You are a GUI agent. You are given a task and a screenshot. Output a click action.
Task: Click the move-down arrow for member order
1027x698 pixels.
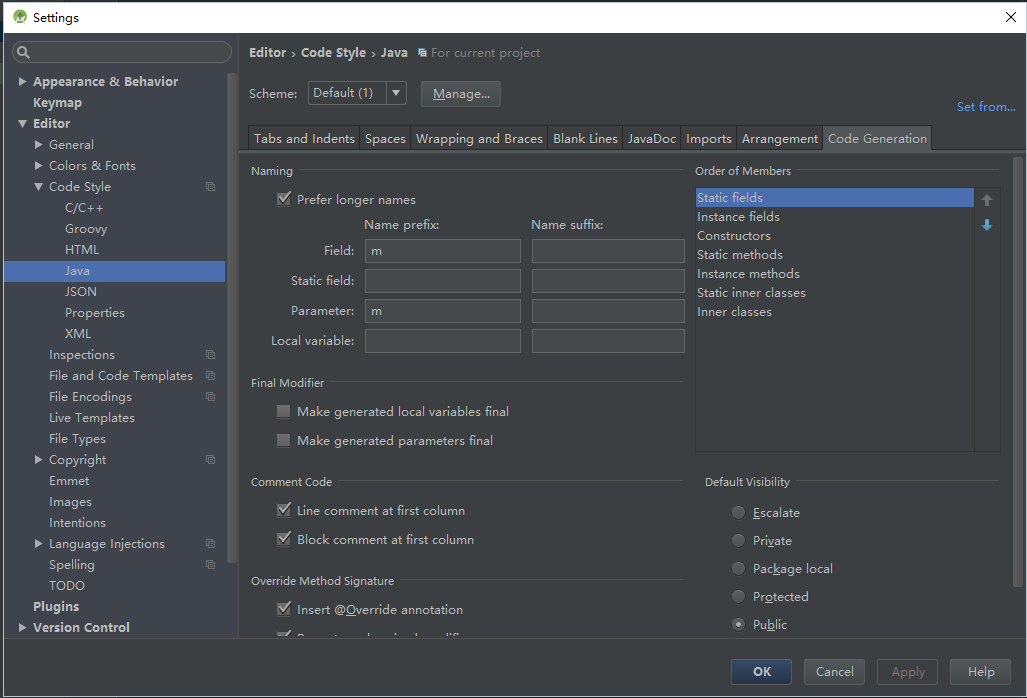987,226
